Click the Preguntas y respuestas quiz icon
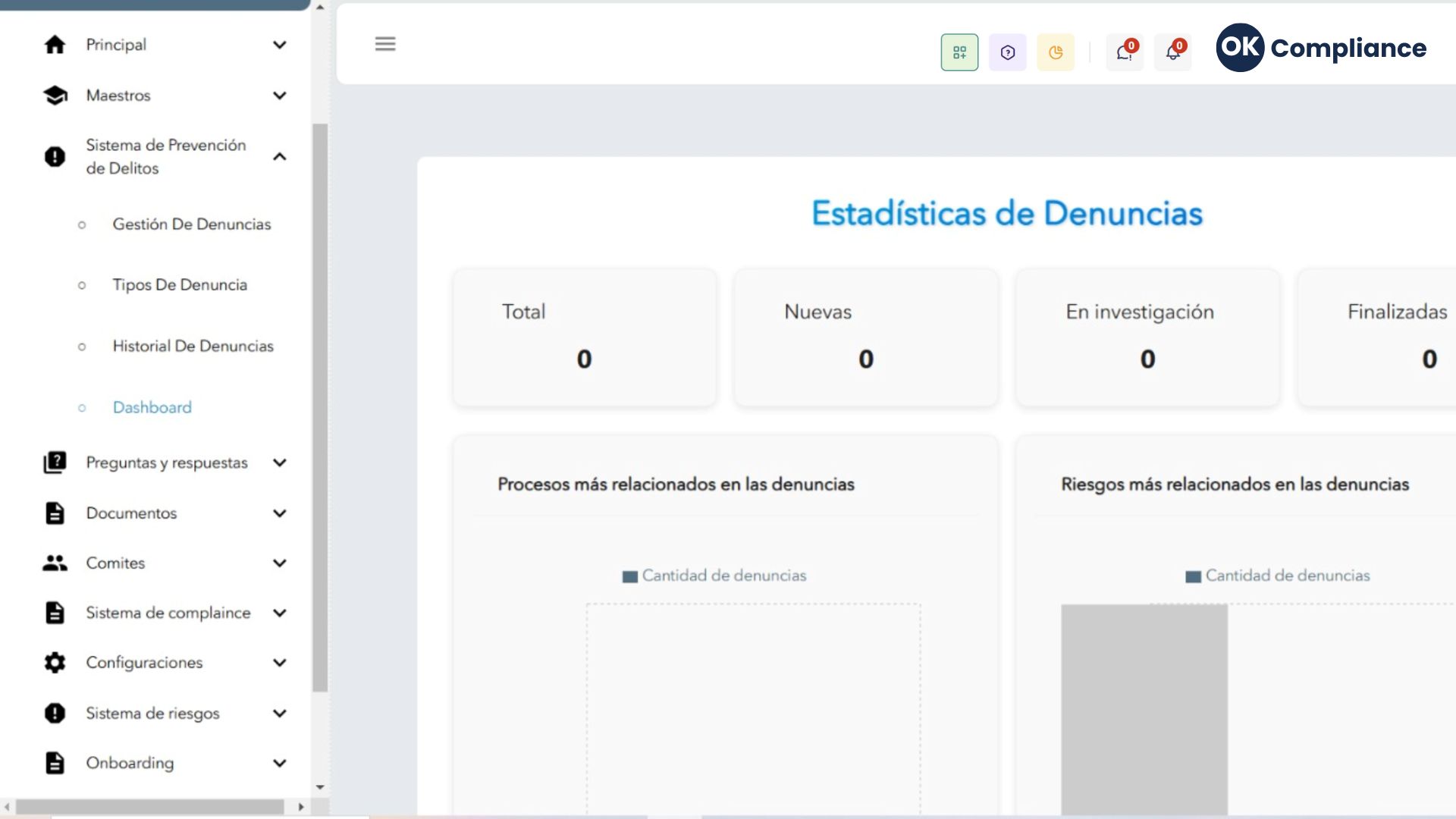1456x819 pixels. pos(55,463)
